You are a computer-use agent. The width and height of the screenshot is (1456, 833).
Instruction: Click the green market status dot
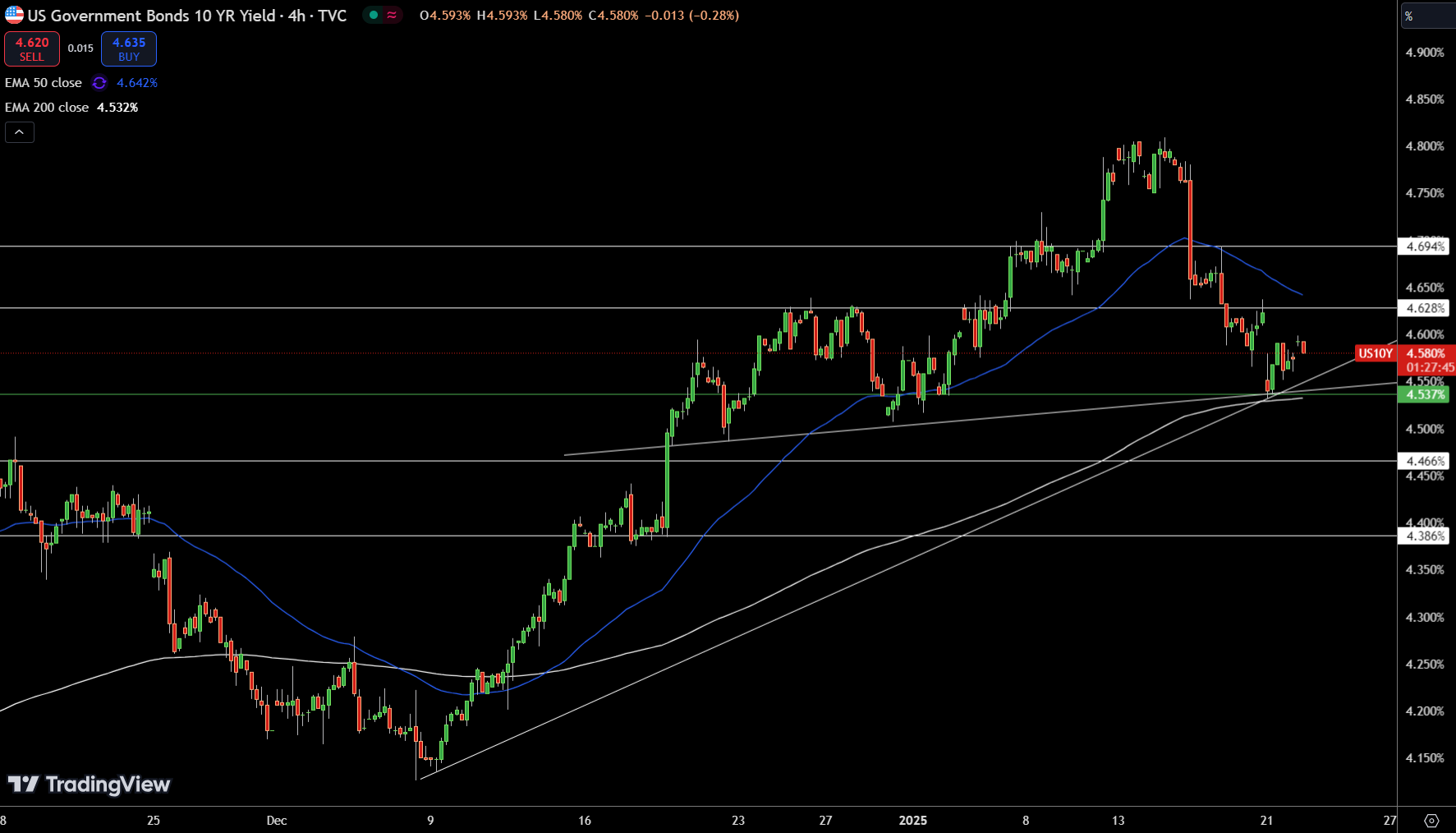pos(374,15)
